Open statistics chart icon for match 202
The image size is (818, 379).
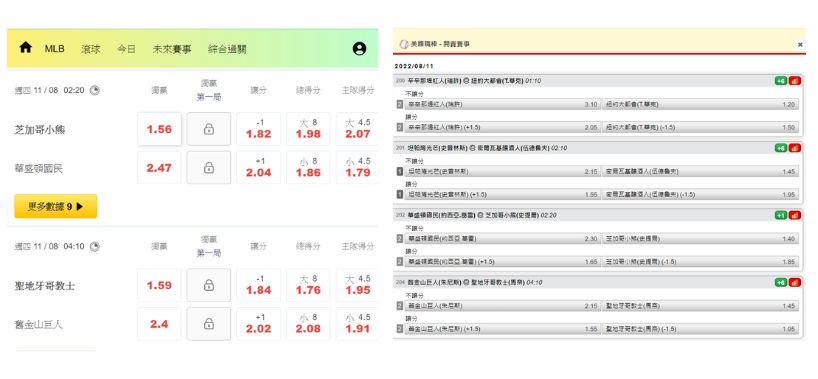[x=795, y=215]
